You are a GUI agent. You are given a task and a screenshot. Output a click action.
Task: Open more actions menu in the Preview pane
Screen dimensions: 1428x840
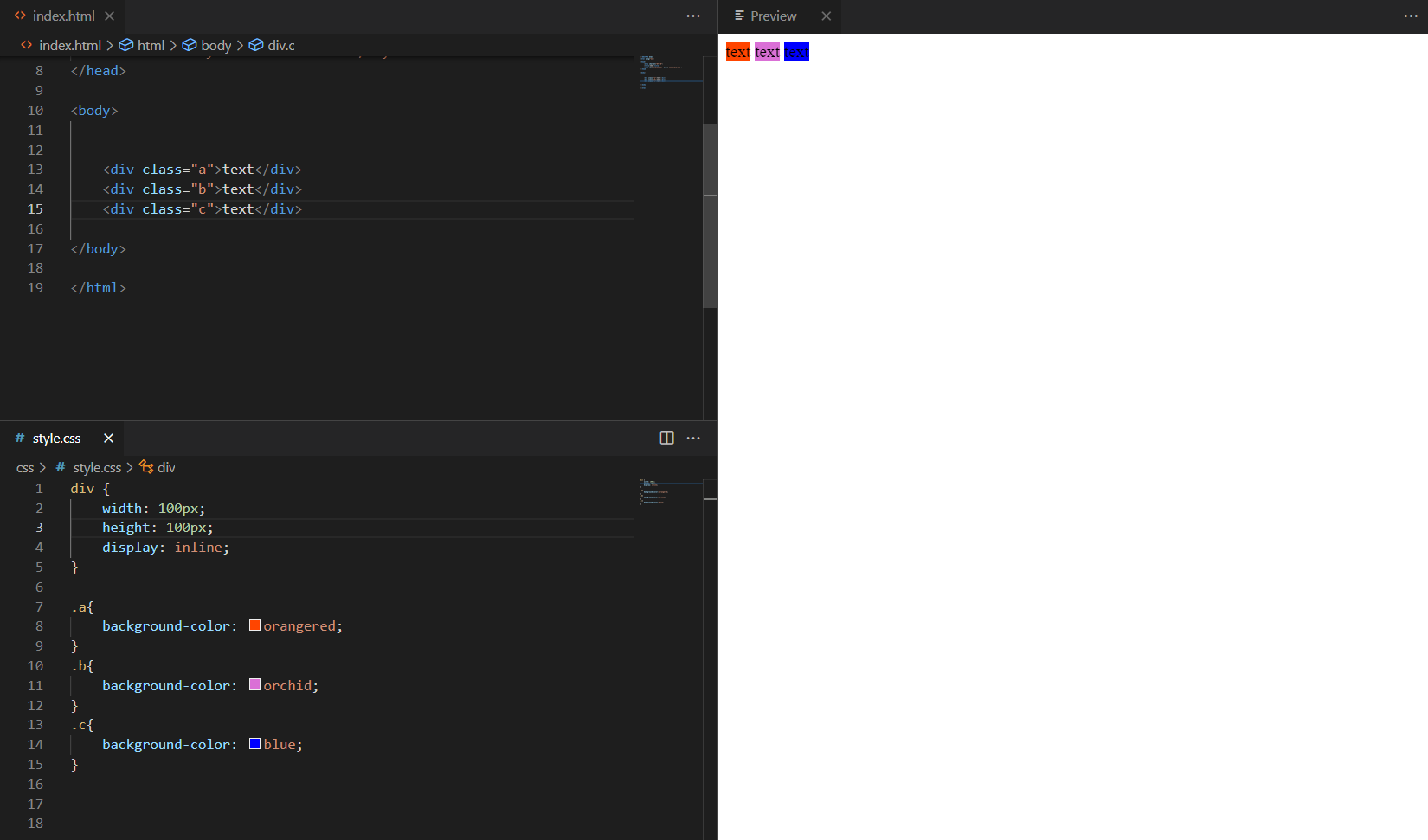(1411, 16)
